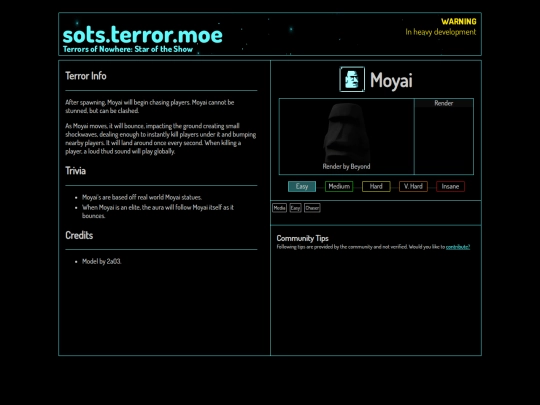Screen dimensions: 540x405
Task: Click the Terror Info heading
Action: pyautogui.click(x=86, y=76)
